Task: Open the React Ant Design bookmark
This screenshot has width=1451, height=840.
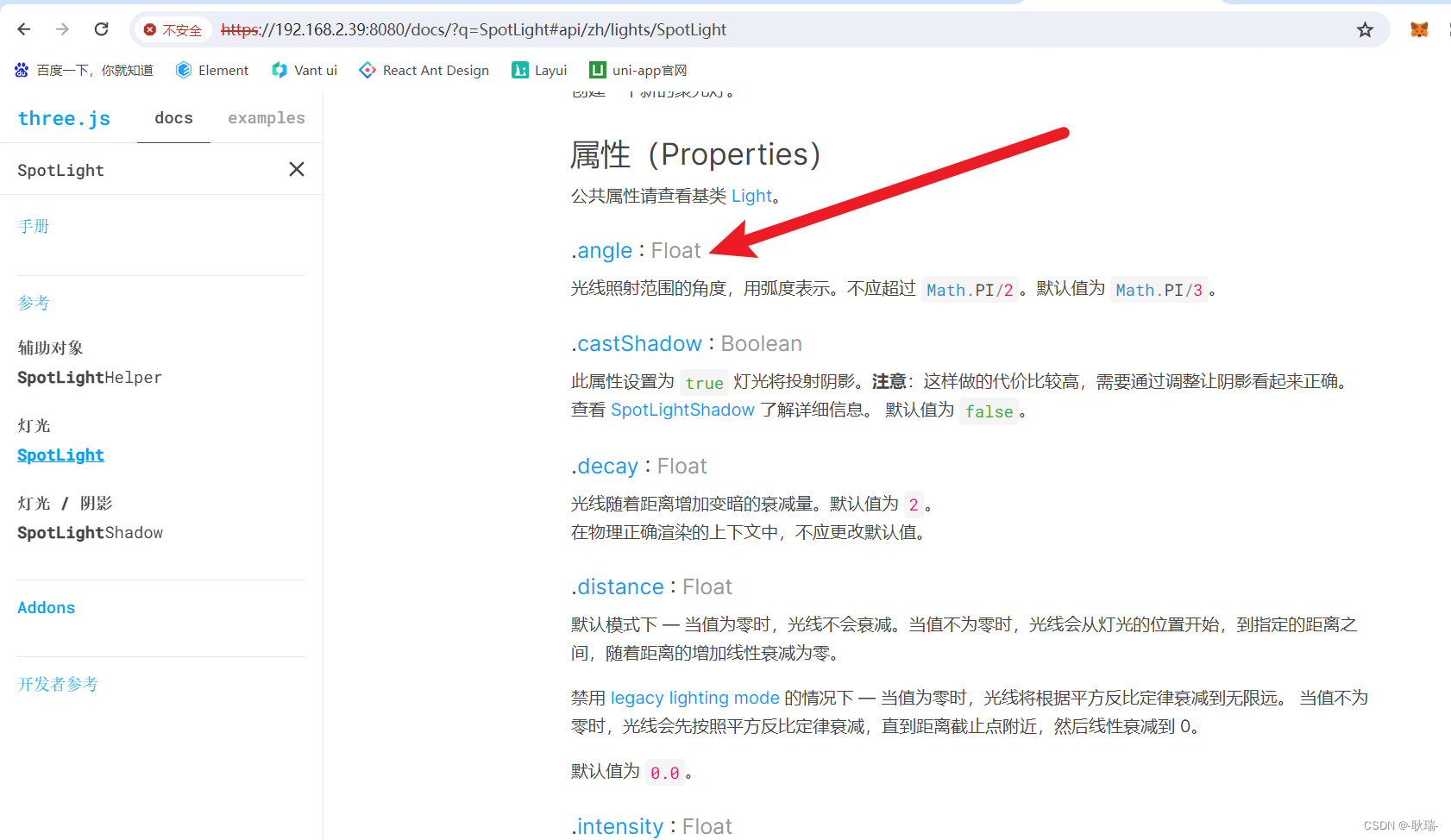Action: point(424,71)
